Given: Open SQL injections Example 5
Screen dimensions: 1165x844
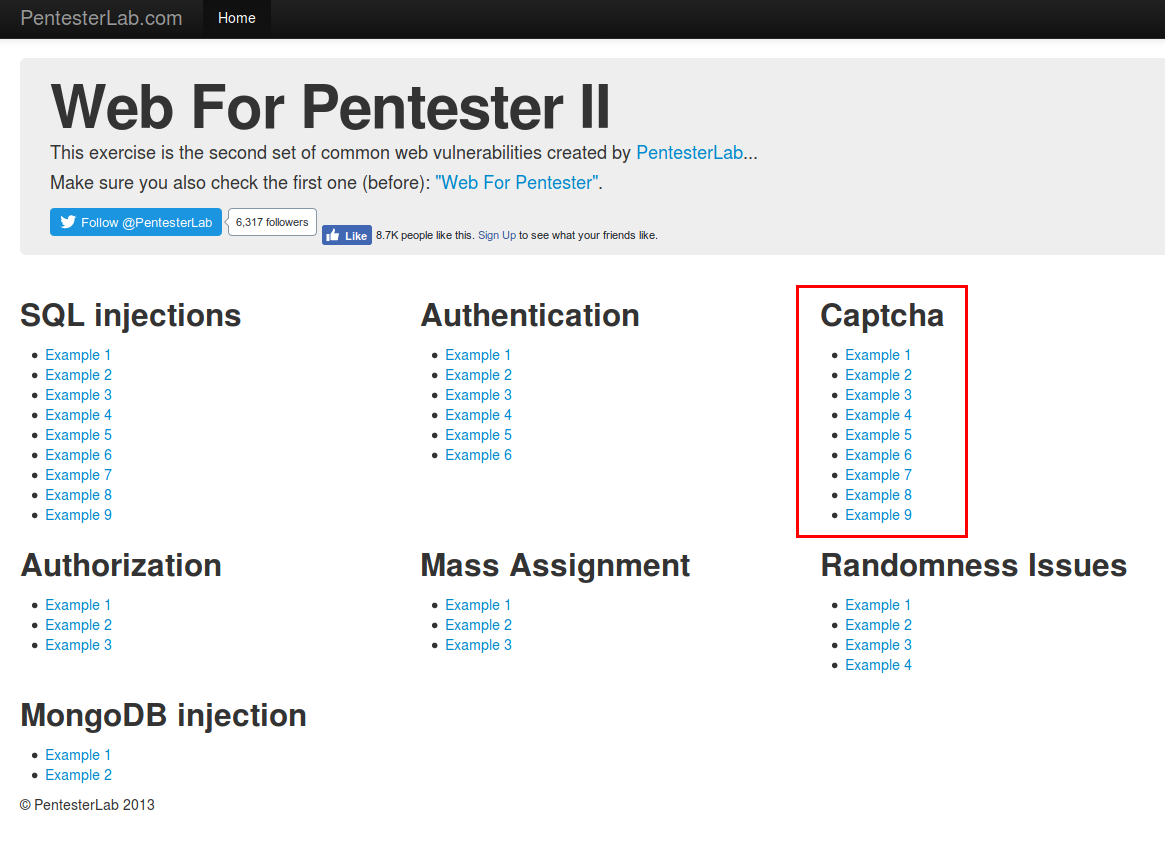Looking at the screenshot, I should [x=78, y=435].
